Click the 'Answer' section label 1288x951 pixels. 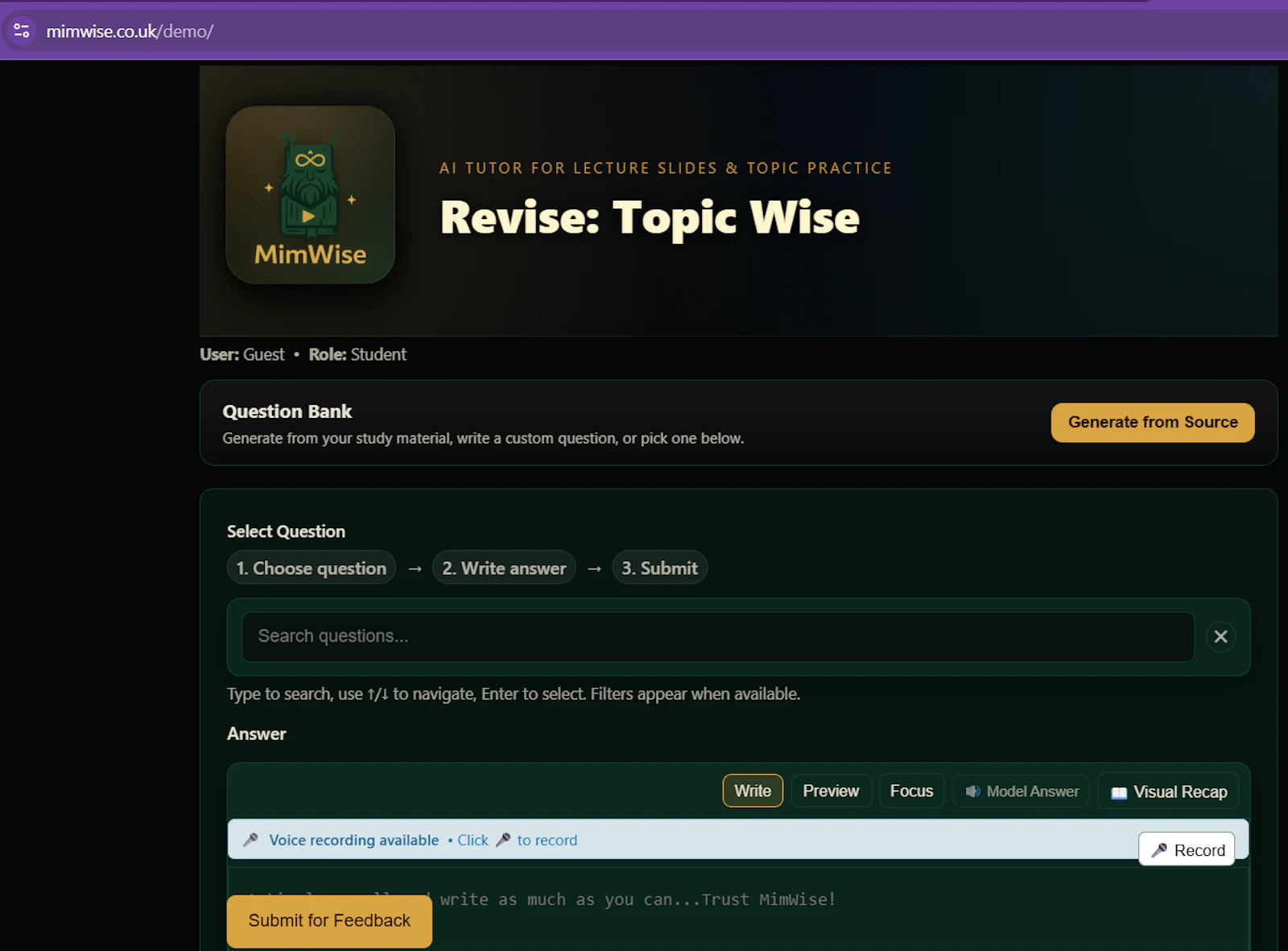coord(256,734)
